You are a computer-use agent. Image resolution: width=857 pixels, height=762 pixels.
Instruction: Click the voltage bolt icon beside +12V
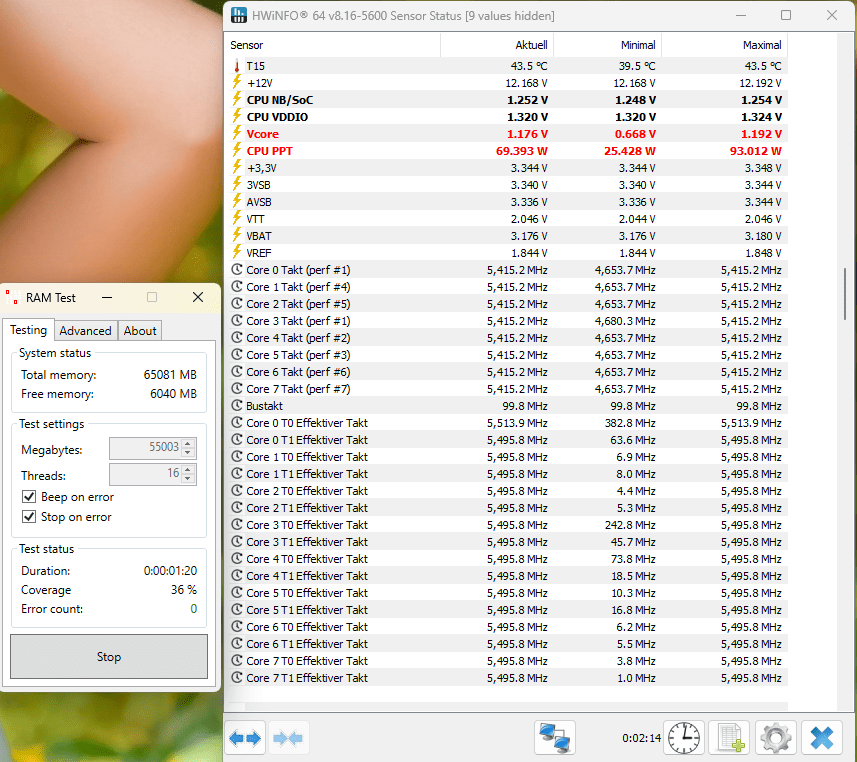(x=237, y=83)
